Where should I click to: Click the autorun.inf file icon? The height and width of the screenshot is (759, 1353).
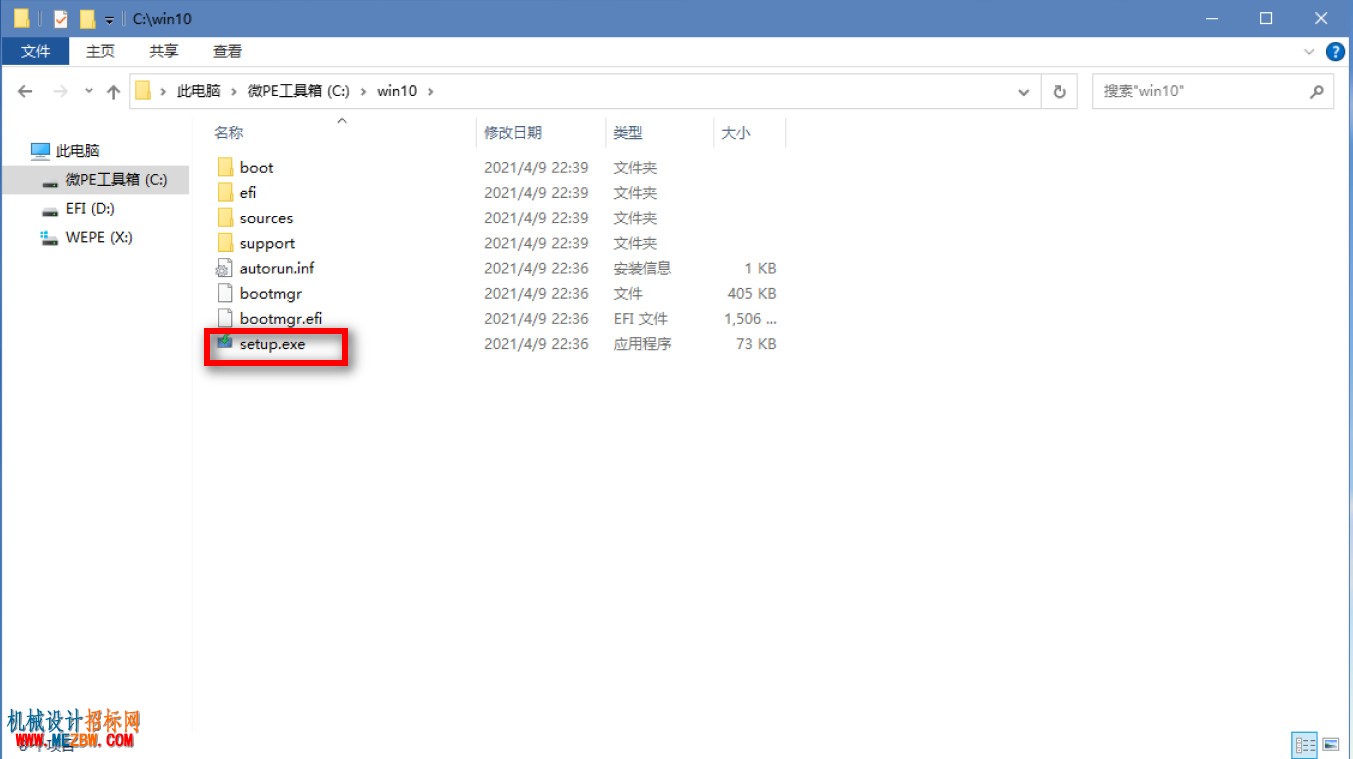pos(224,268)
